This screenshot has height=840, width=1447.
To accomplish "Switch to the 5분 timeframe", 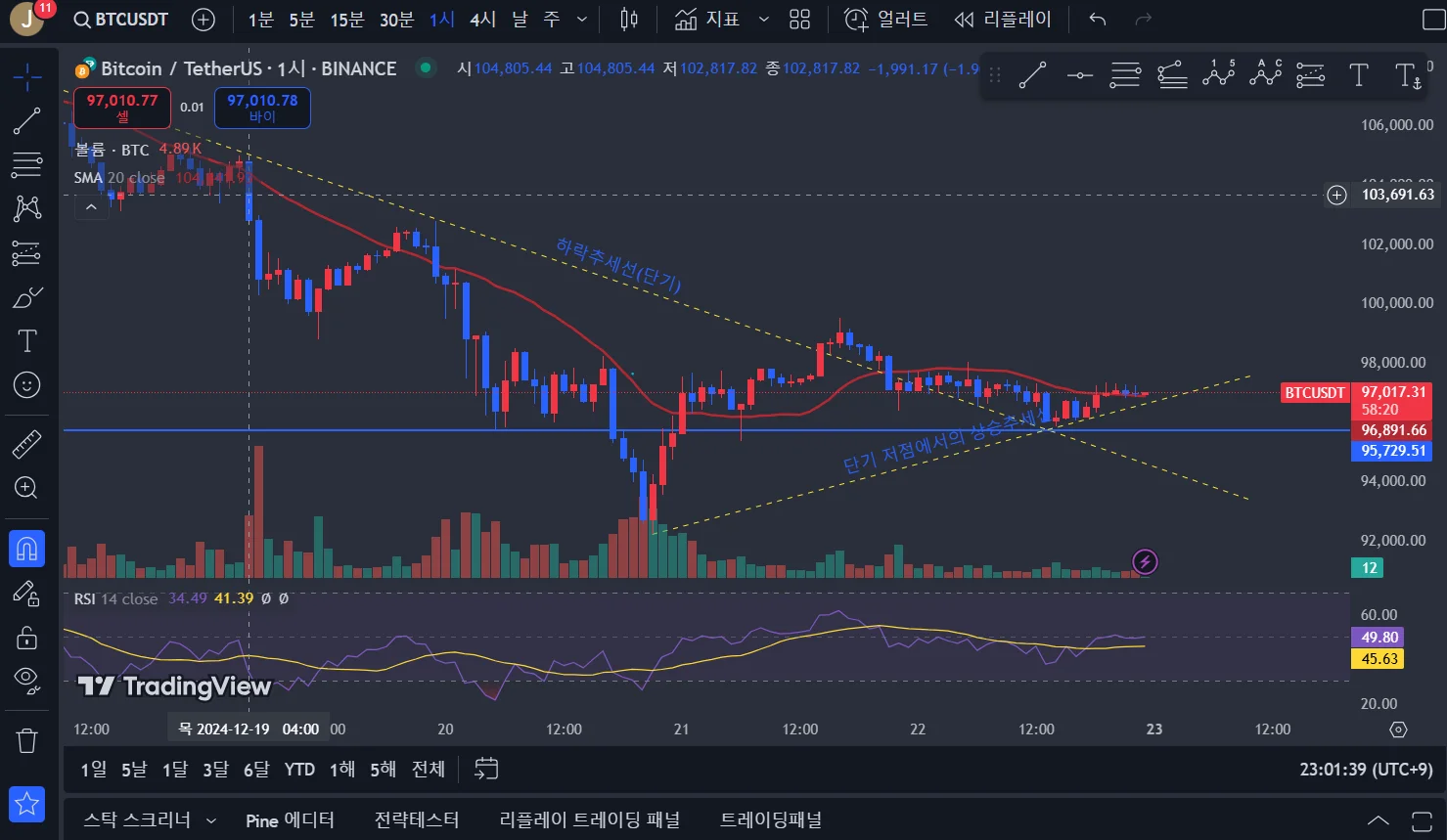I will click(301, 20).
